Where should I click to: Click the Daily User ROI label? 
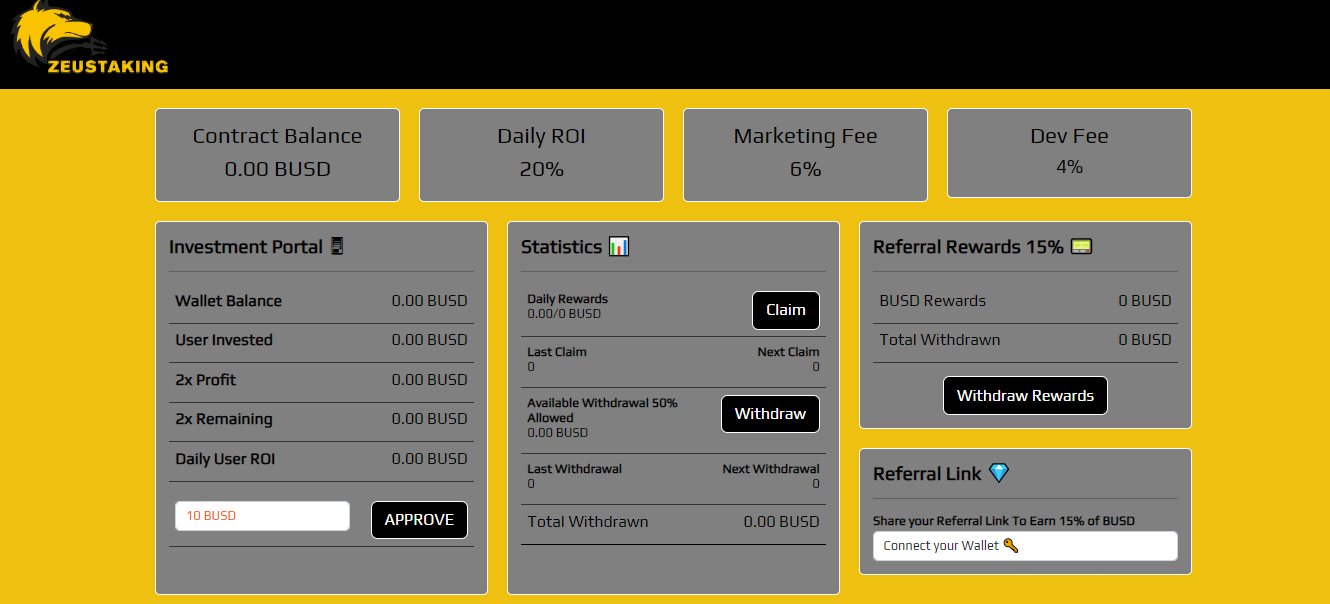225,459
